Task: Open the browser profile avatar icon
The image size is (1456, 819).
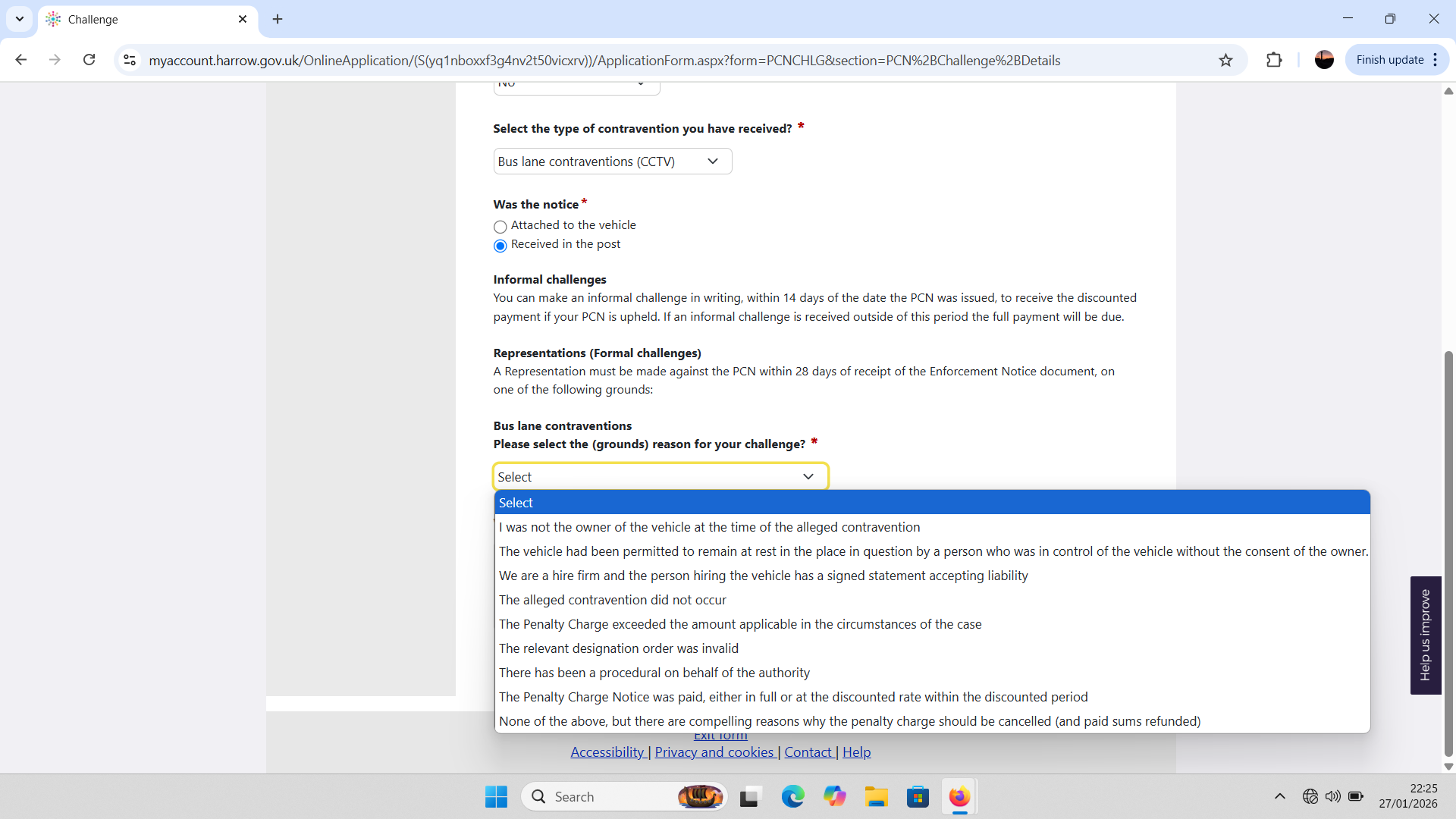Action: pyautogui.click(x=1324, y=60)
